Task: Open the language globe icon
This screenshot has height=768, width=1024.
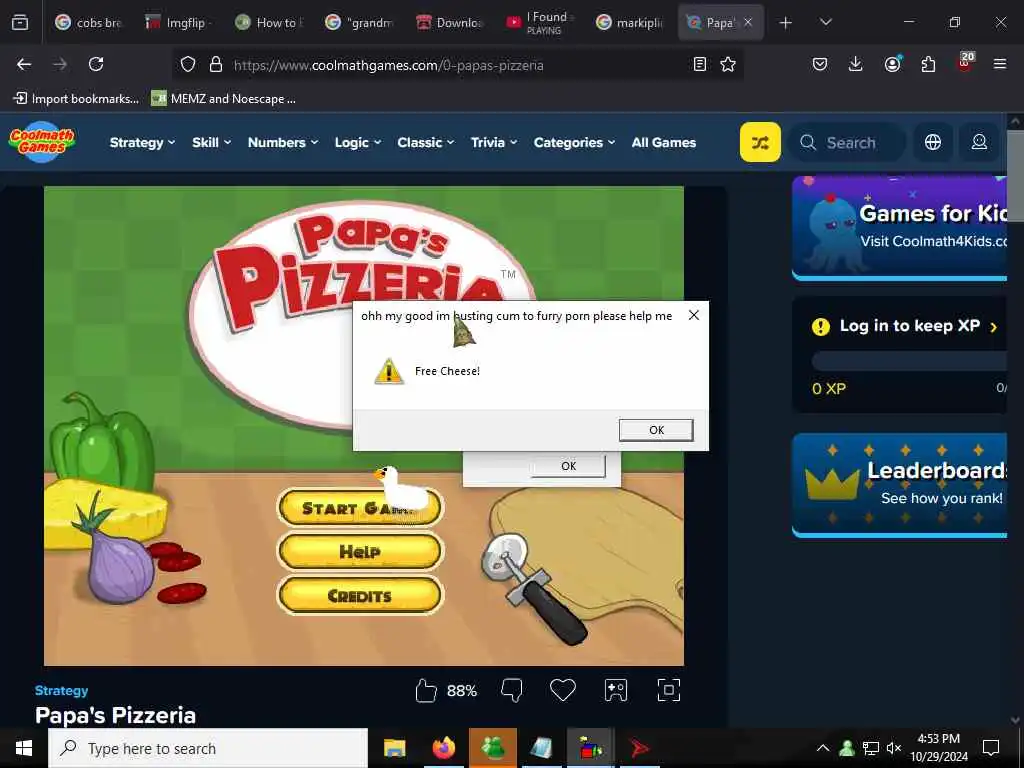Action: point(933,142)
